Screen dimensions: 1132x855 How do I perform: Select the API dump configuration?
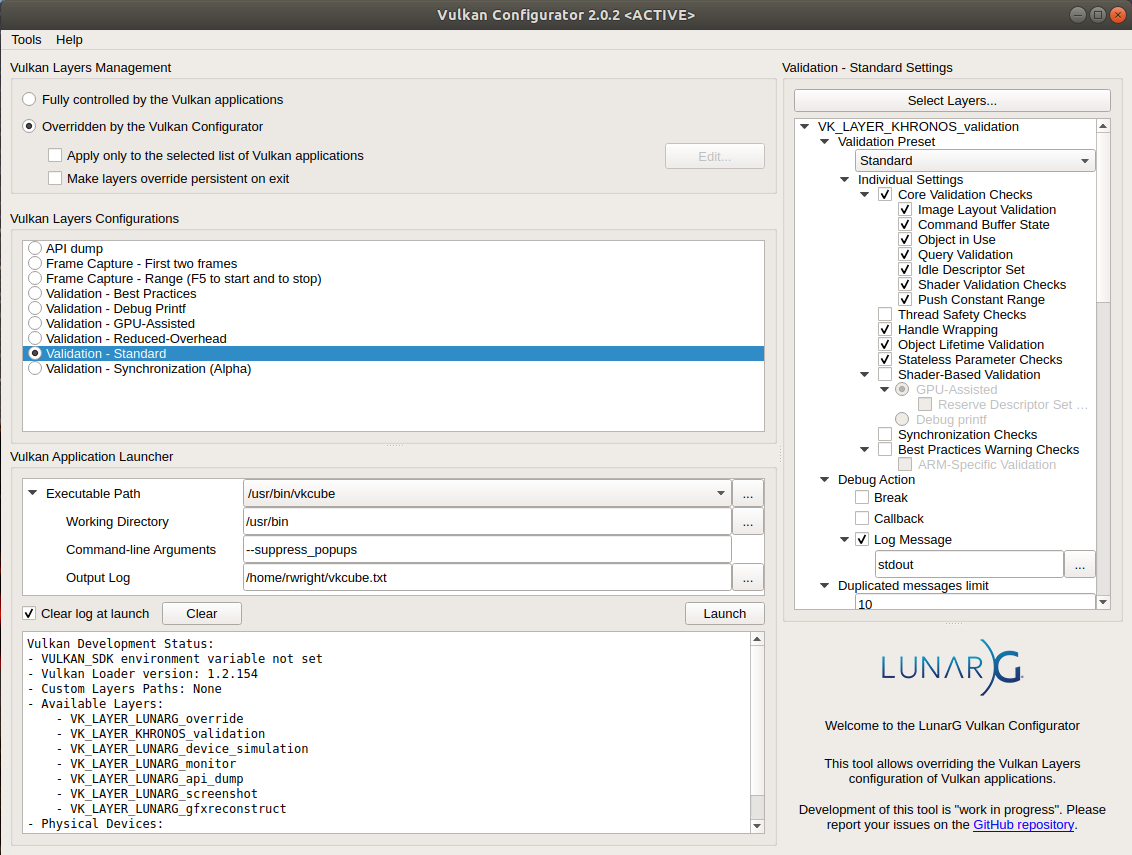coord(36,248)
